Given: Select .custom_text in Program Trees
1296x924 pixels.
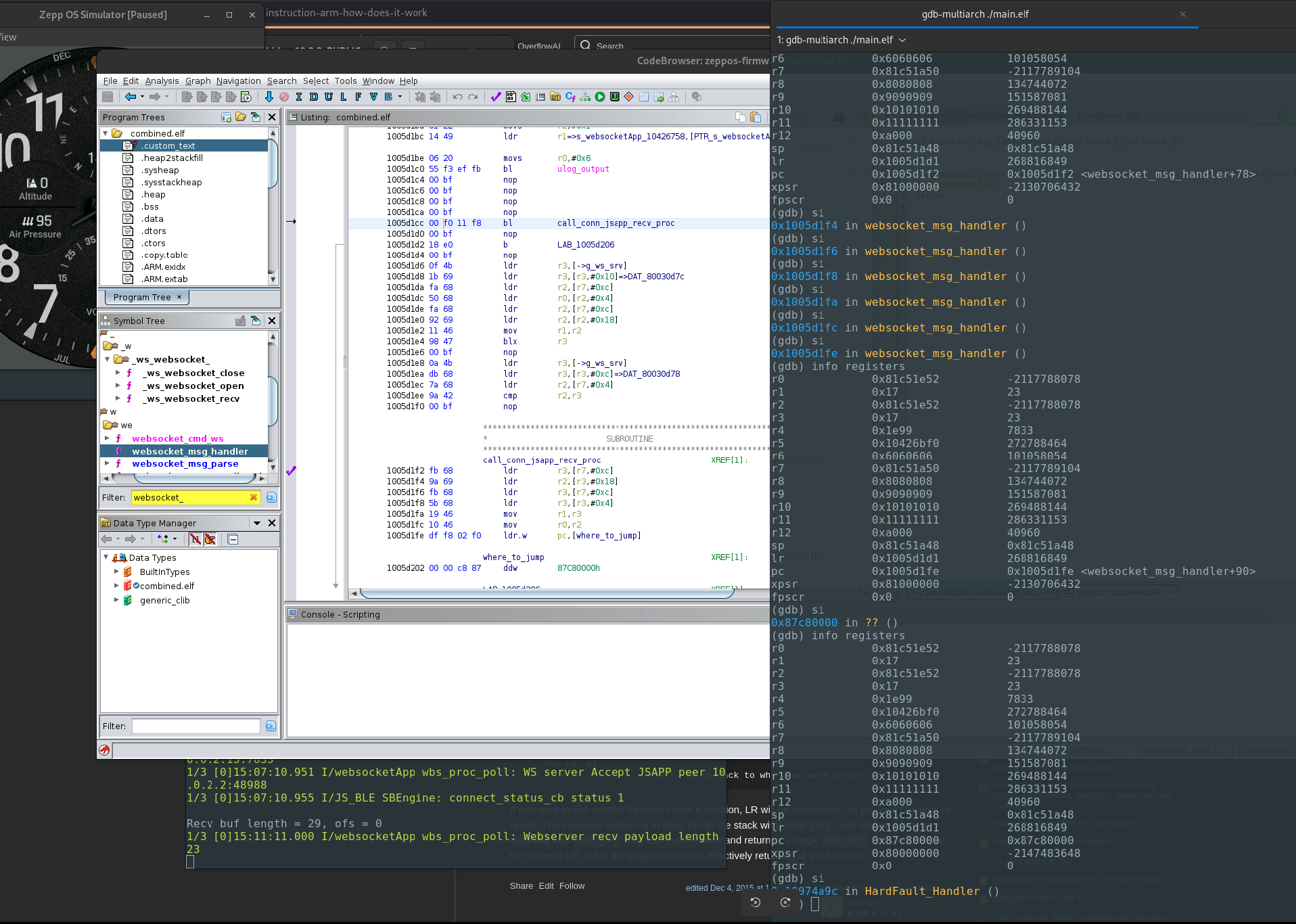Looking at the screenshot, I should [x=168, y=145].
